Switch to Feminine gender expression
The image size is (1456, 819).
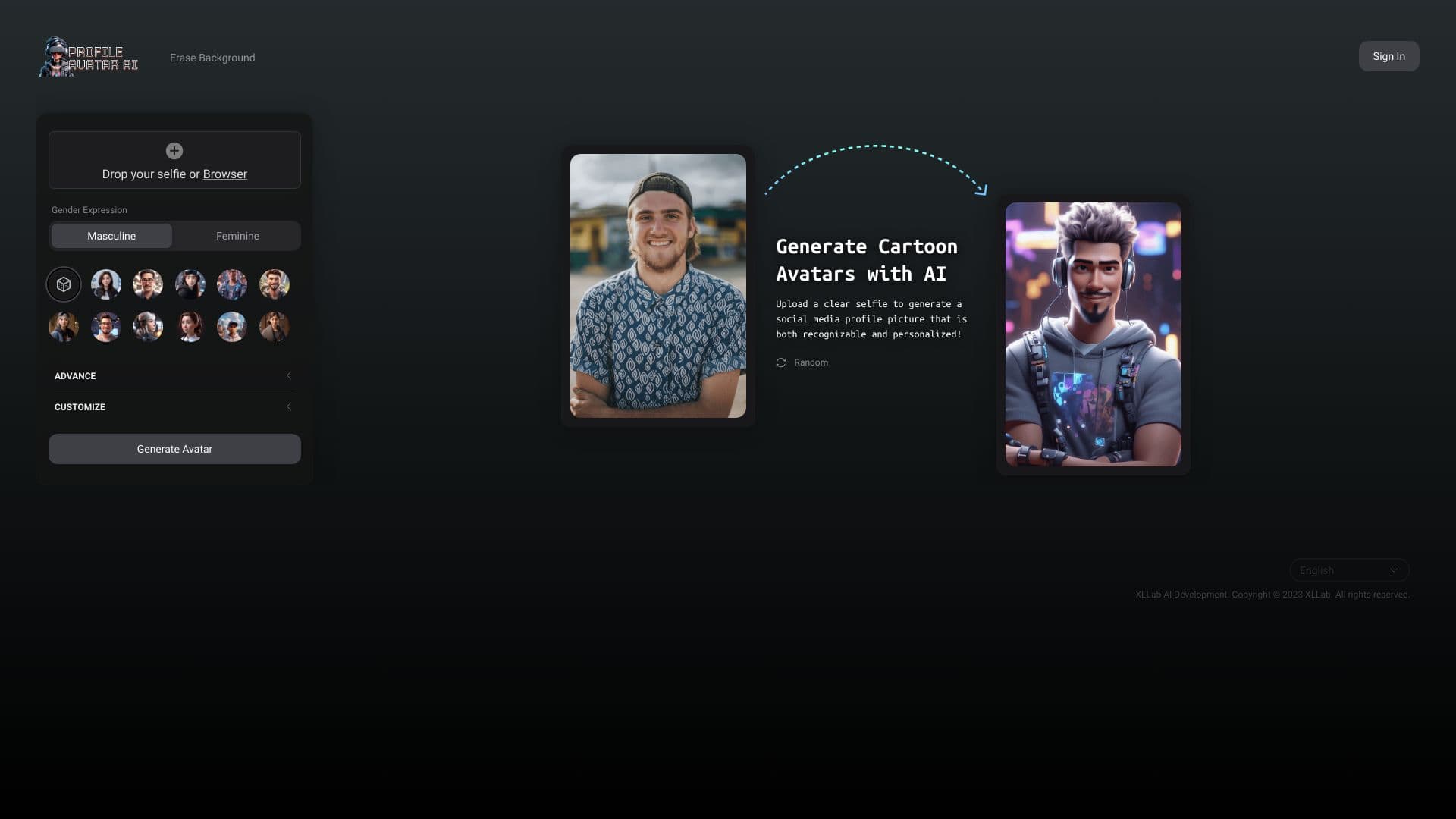[237, 236]
